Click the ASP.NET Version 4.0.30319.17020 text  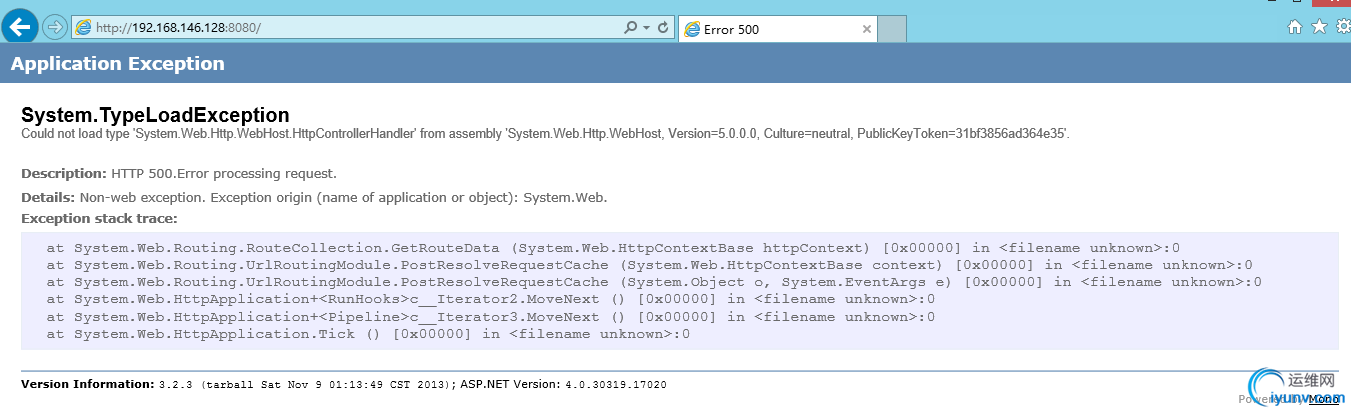pyautogui.click(x=564, y=384)
